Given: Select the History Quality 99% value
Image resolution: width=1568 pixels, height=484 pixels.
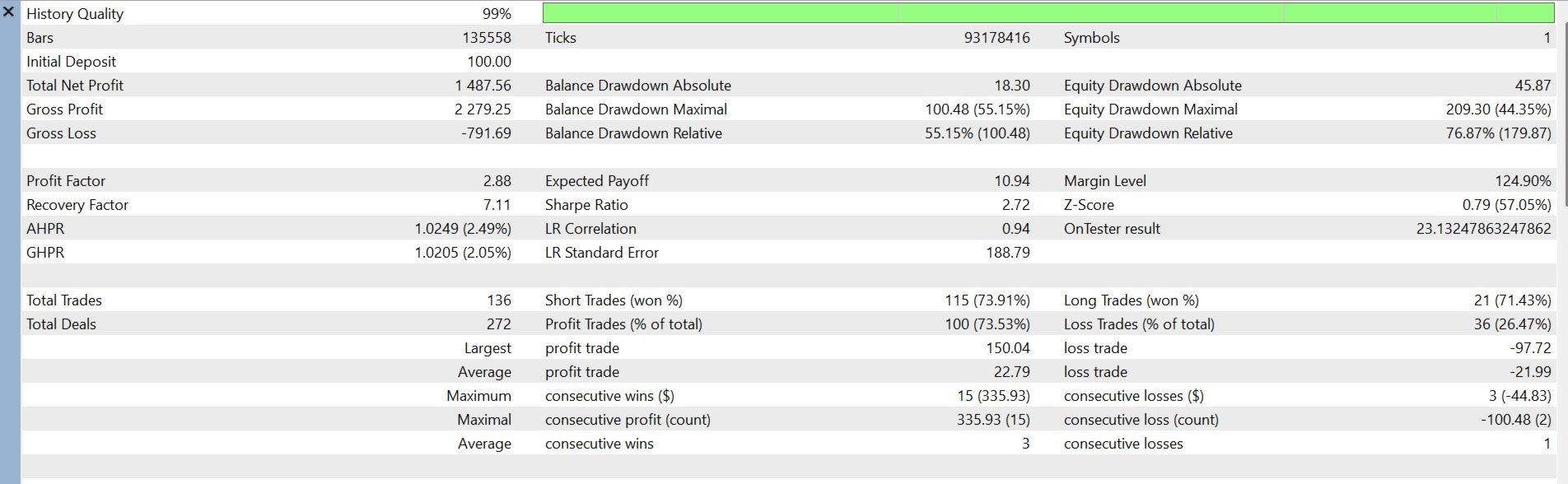Looking at the screenshot, I should (x=497, y=14).
